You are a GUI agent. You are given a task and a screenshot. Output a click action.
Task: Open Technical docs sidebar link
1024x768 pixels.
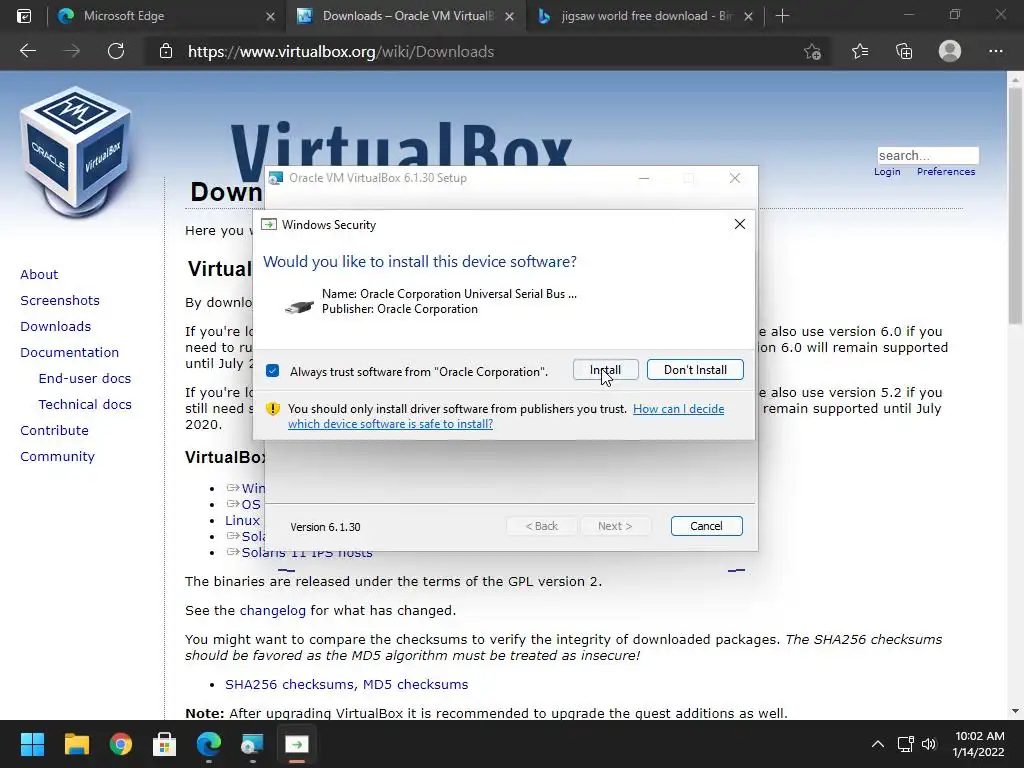tap(85, 405)
